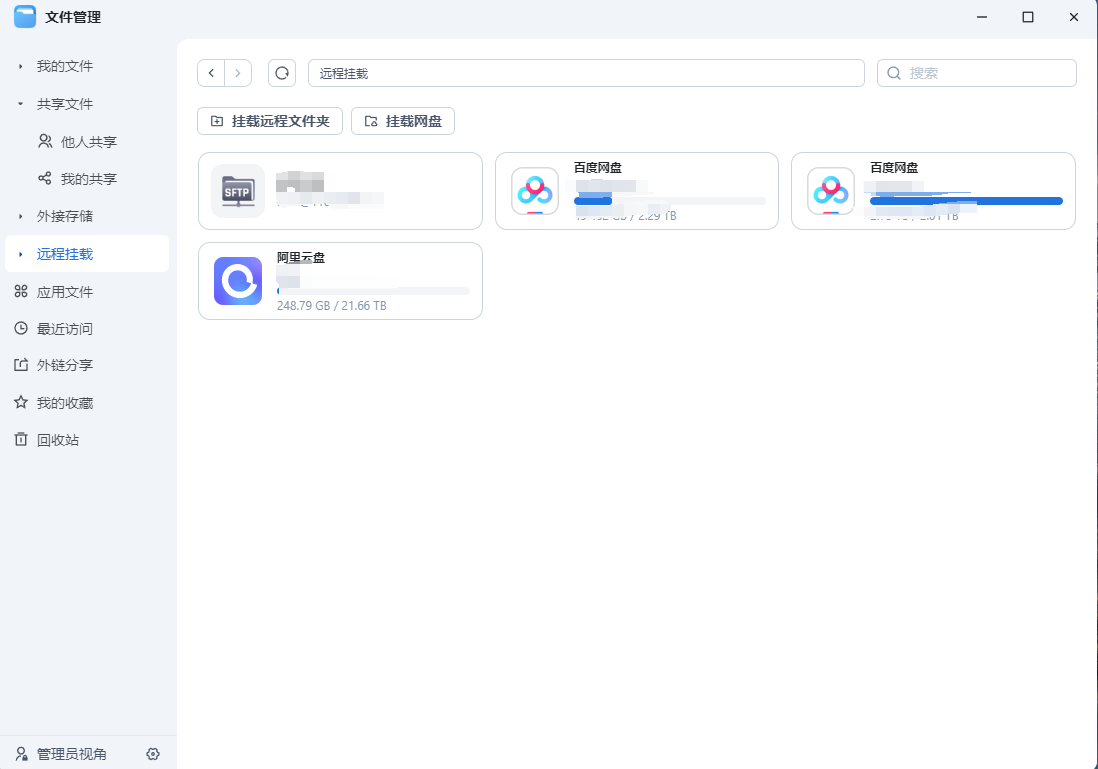Click the 外链分享 share icon
The image size is (1098, 769).
click(21, 365)
